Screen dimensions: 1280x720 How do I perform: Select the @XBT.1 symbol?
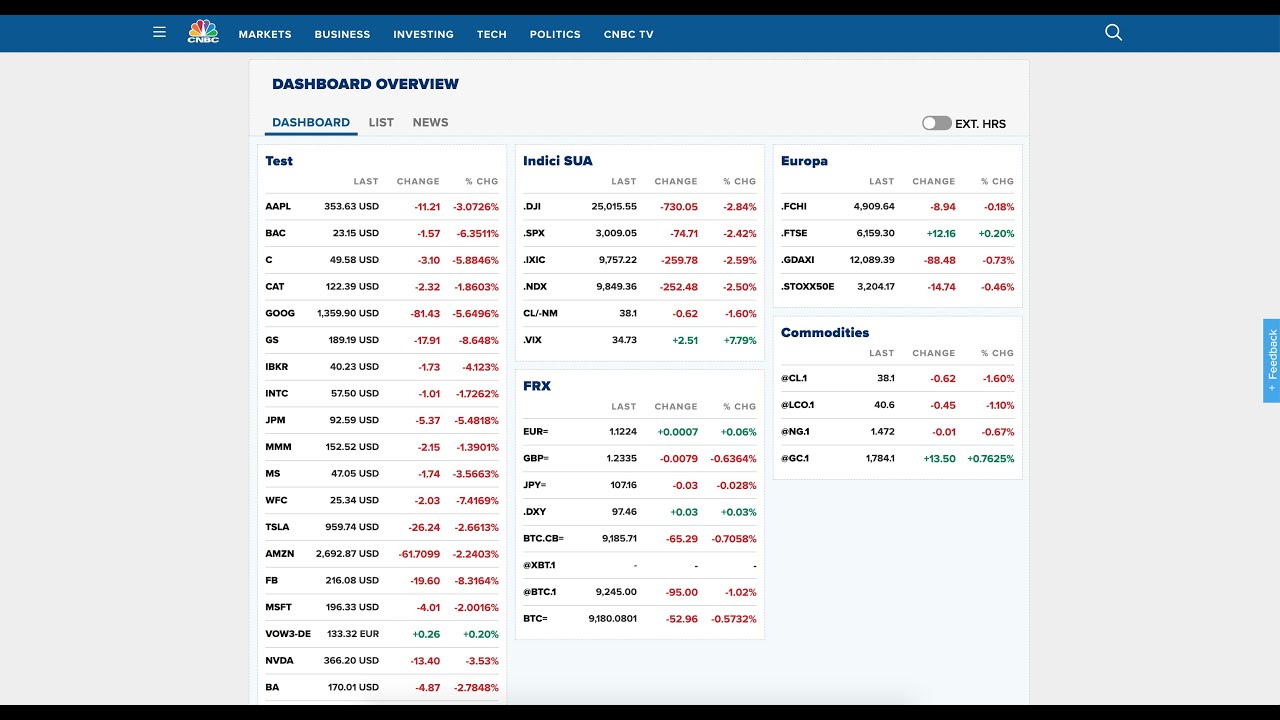[x=539, y=565]
